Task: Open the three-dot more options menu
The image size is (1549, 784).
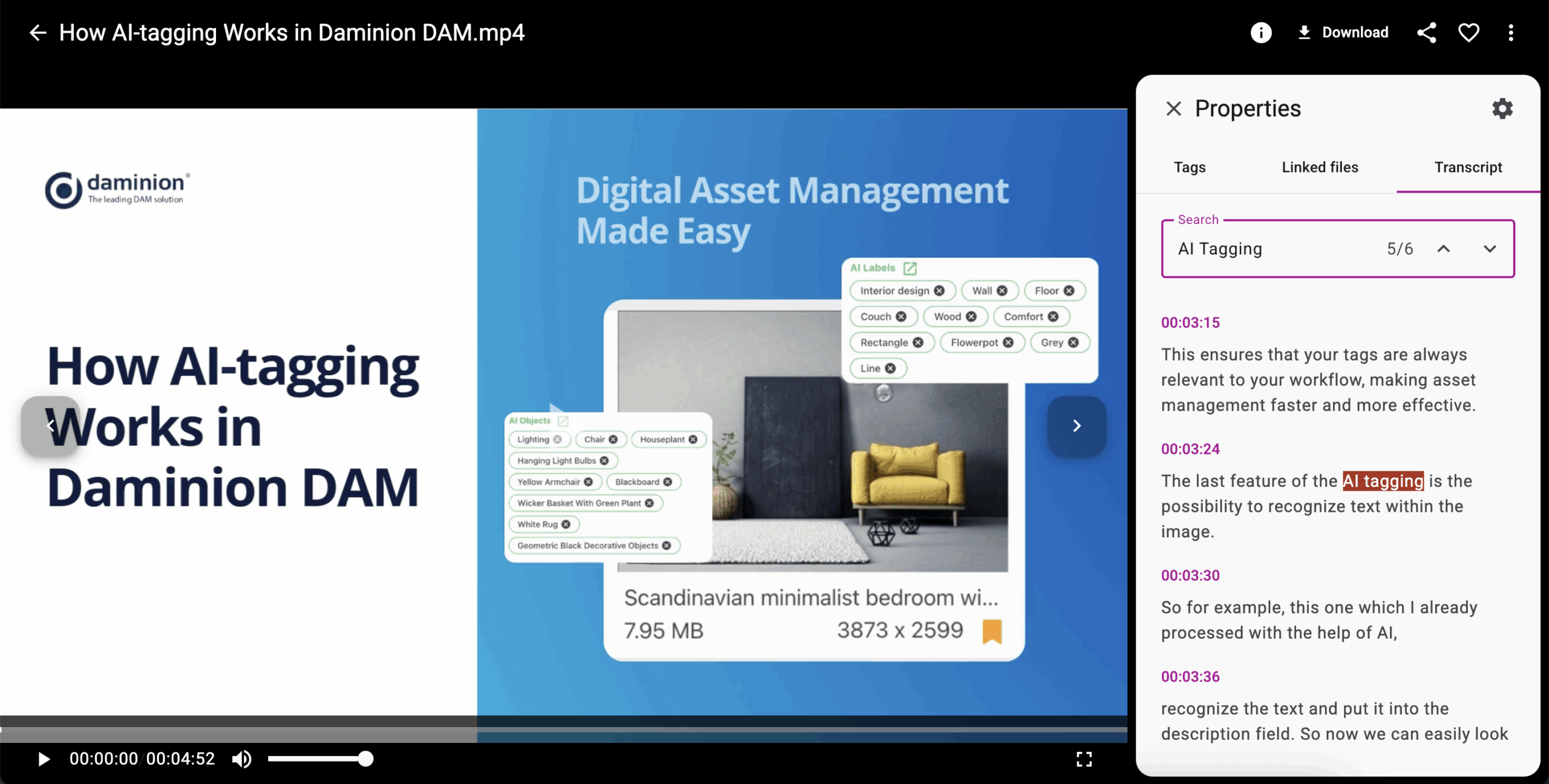Action: point(1511,33)
